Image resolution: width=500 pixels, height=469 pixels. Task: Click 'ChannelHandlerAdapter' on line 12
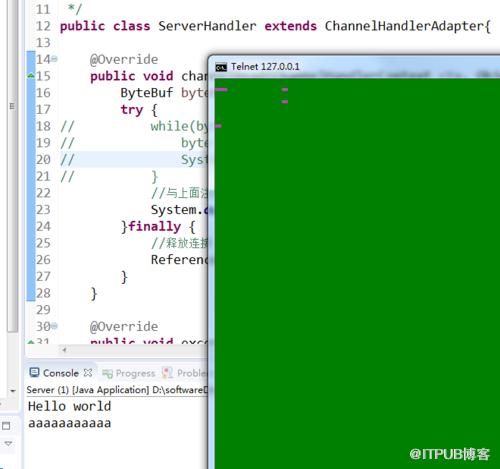404,26
